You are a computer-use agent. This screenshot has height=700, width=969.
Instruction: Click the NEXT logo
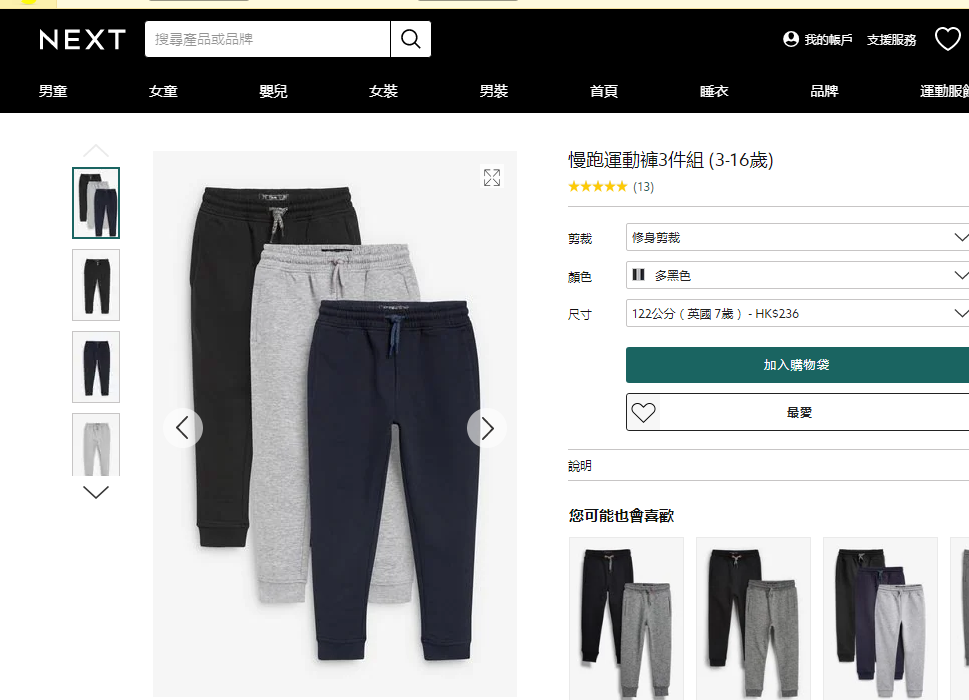82,40
